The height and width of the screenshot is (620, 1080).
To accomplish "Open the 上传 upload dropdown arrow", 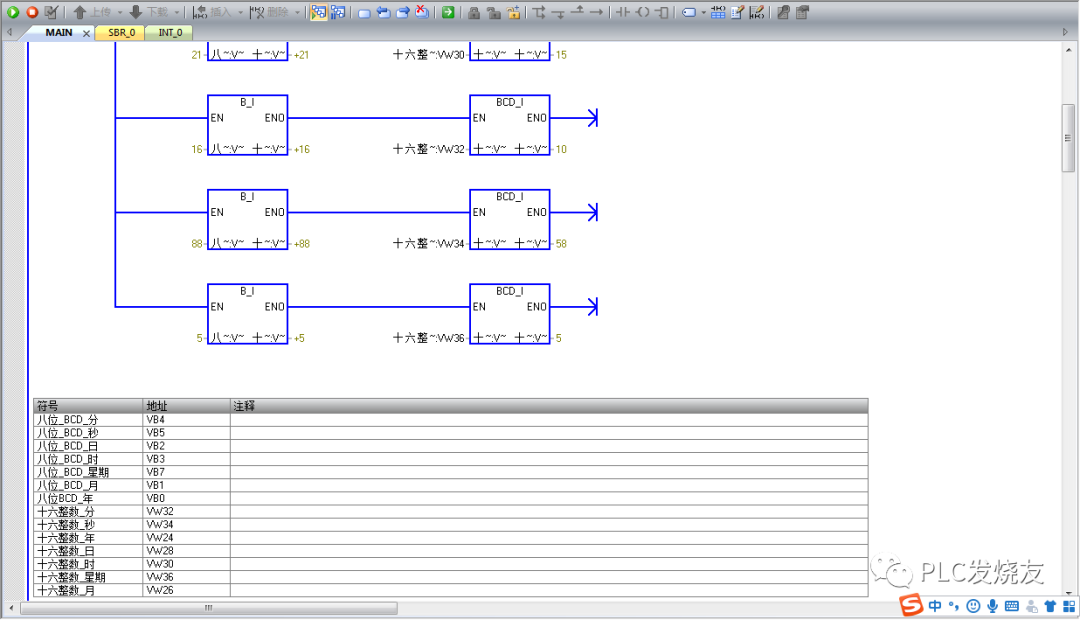I will point(120,12).
